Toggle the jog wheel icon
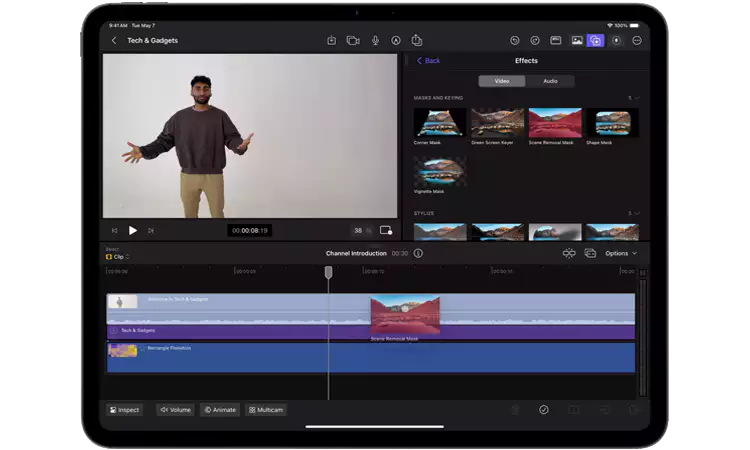This screenshot has width=750, height=450. coord(617,41)
